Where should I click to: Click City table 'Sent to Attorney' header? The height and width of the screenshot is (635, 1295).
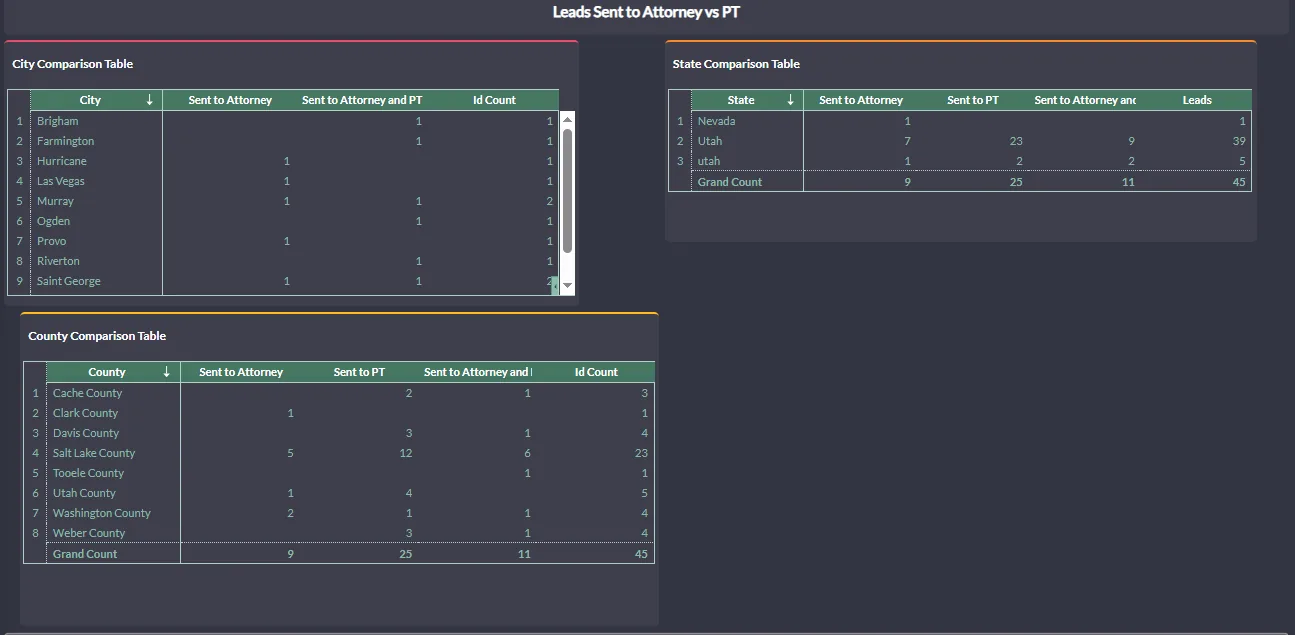tap(230, 100)
